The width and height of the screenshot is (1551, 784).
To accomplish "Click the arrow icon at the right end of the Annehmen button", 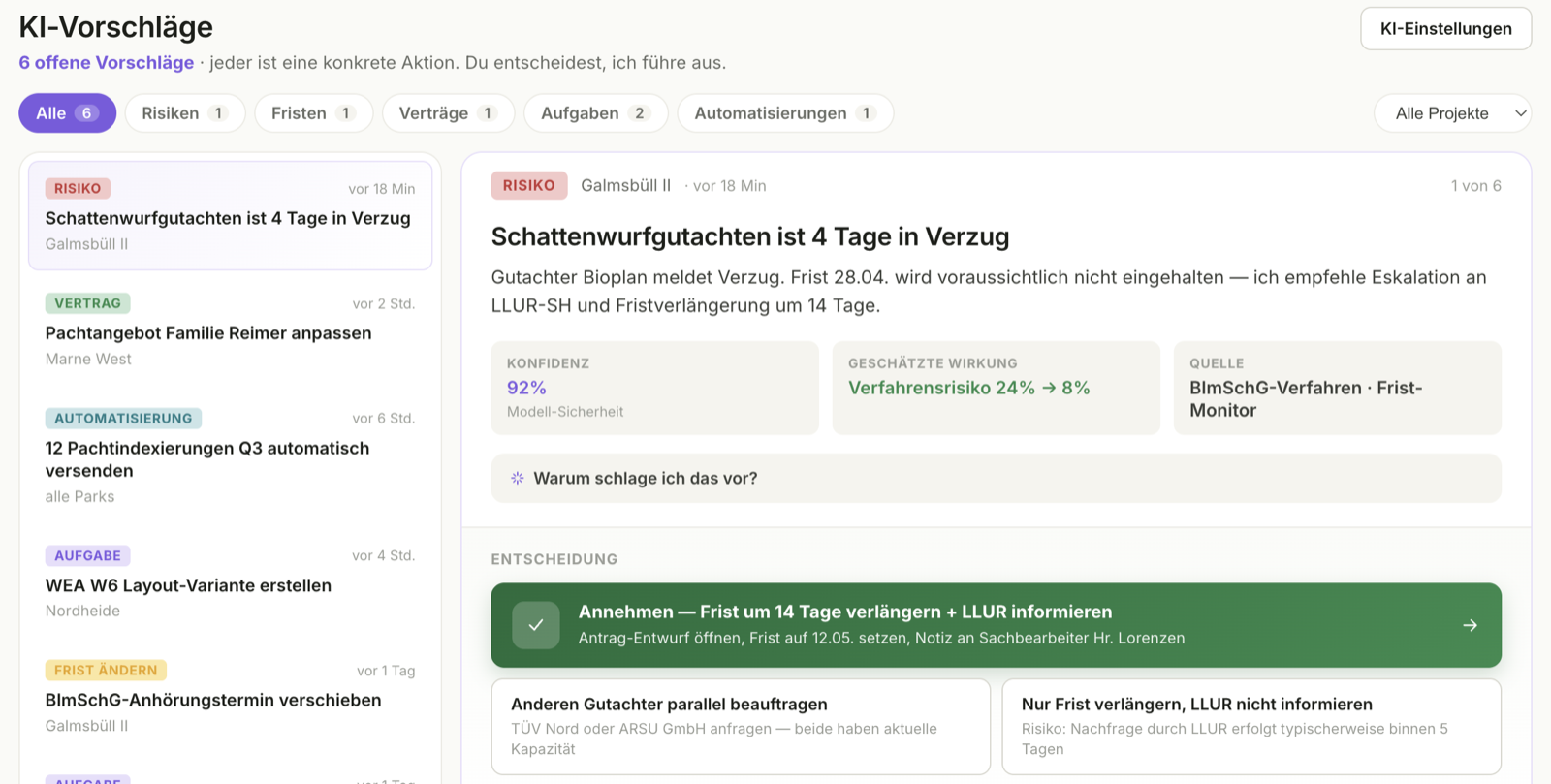I will coord(1470,625).
